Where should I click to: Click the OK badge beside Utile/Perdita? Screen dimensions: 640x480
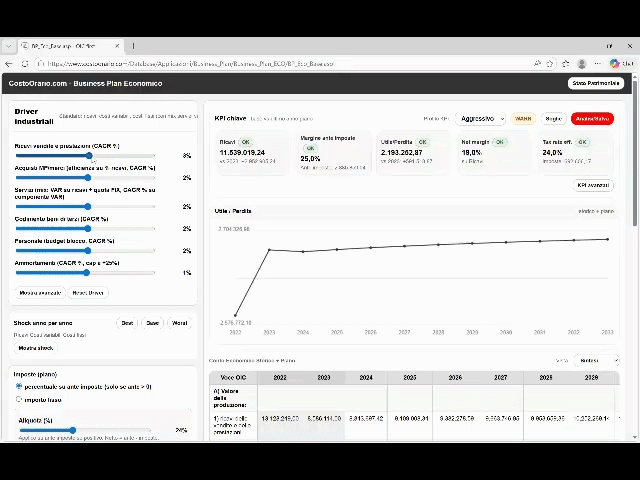point(423,142)
